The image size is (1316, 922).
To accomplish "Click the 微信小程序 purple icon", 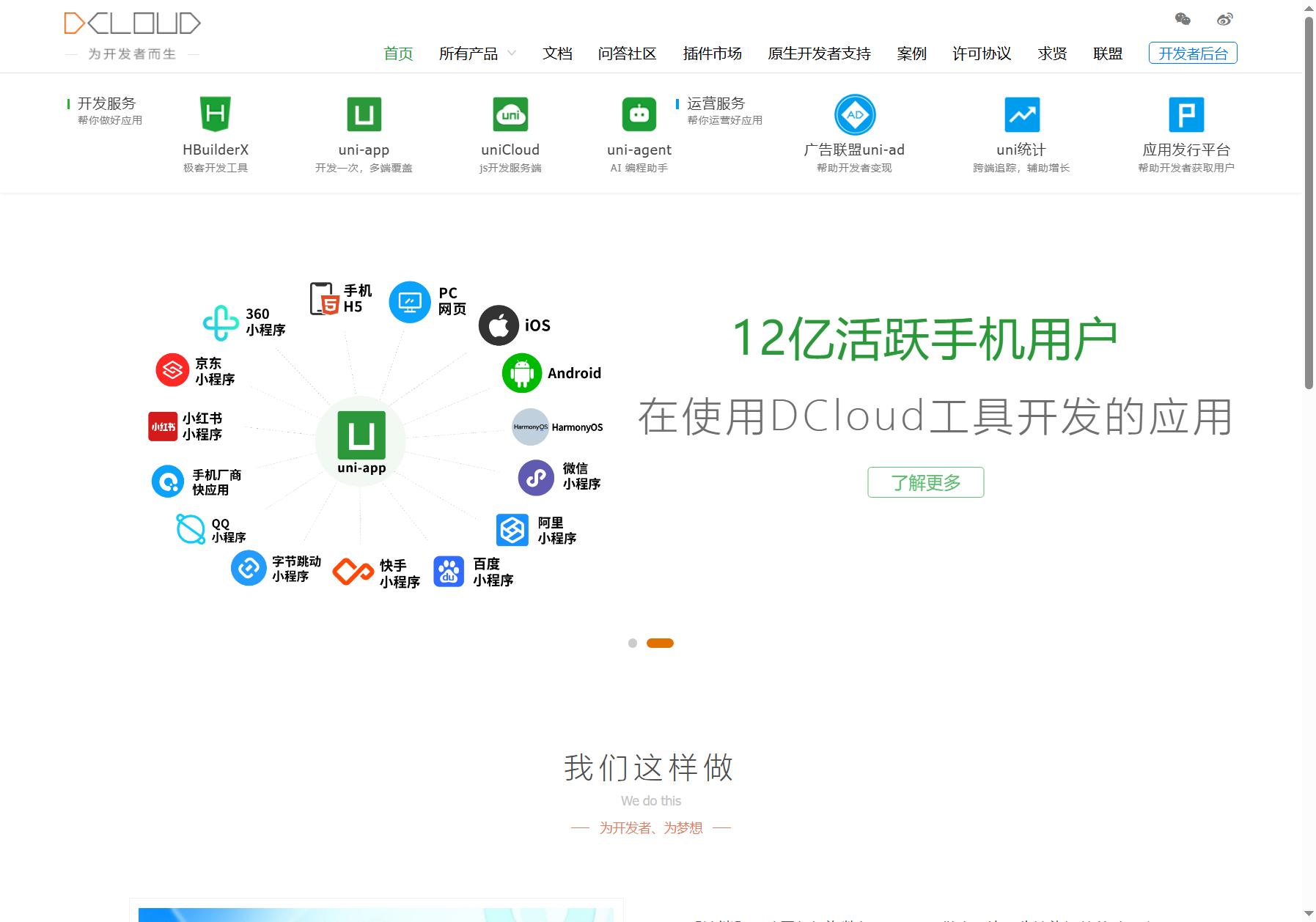I will click(x=537, y=478).
